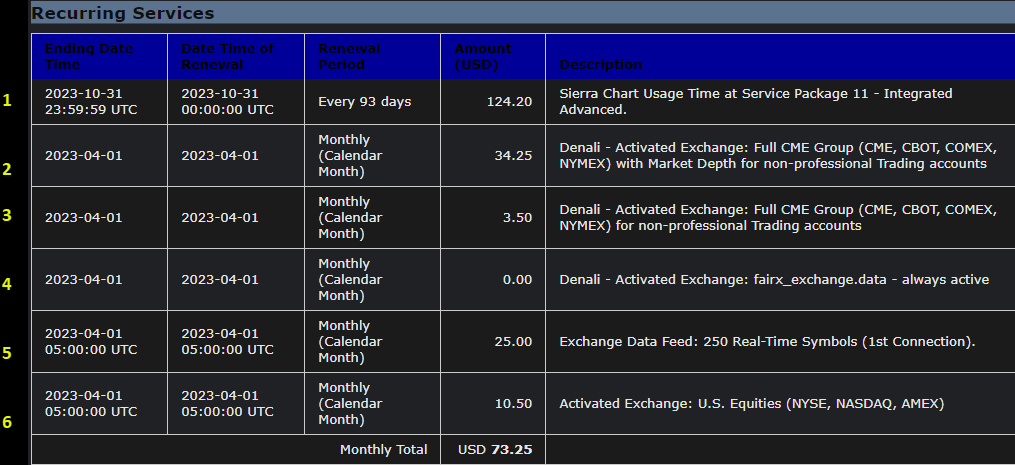Click the U.S. Equities exchange description
The height and width of the screenshot is (465, 1015).
pyautogui.click(x=751, y=404)
